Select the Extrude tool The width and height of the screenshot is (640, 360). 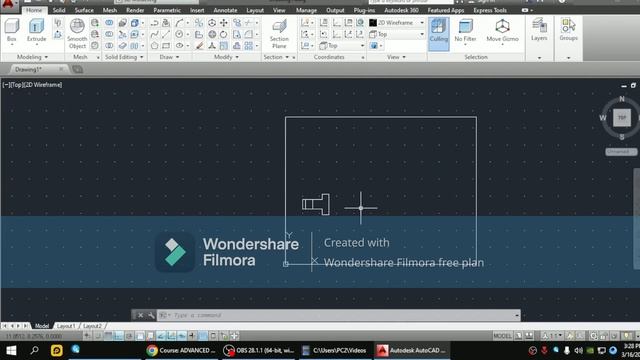coord(36,30)
